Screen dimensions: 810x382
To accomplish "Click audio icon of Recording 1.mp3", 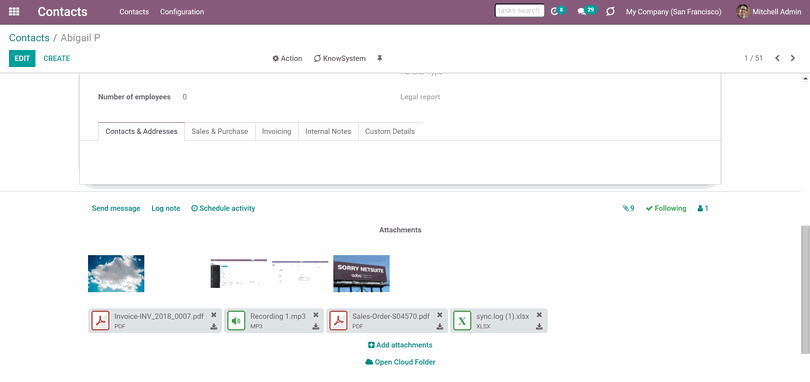I will pos(236,320).
